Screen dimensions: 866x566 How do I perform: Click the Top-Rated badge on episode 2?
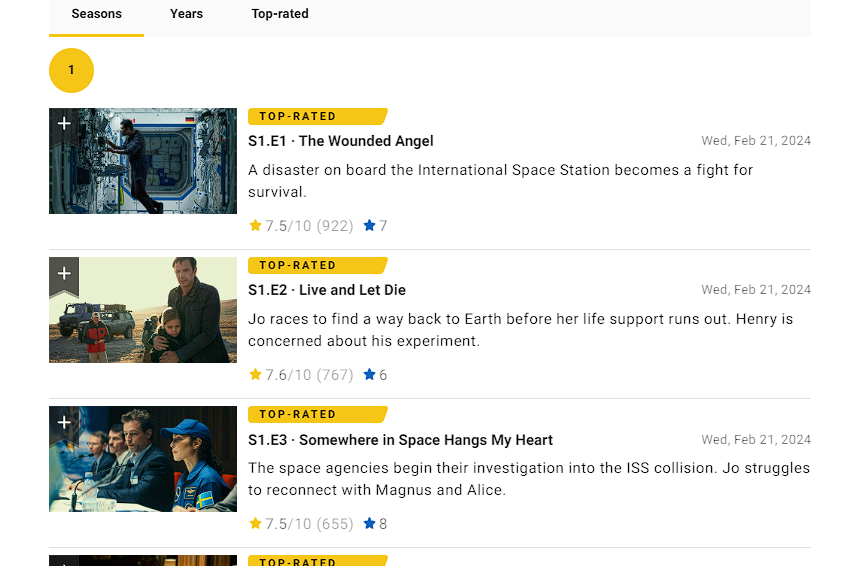point(316,266)
